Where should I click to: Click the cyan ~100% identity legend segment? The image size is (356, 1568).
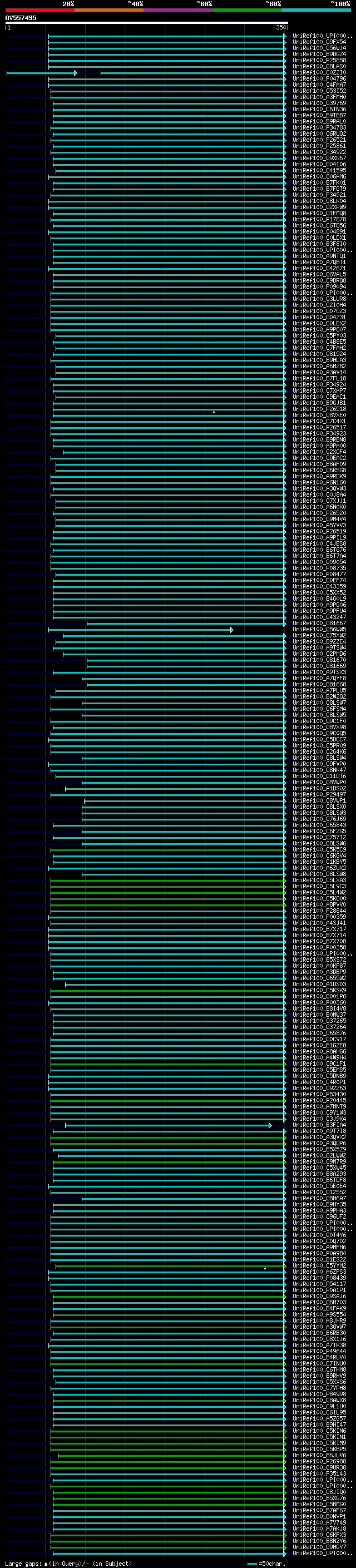(x=316, y=10)
